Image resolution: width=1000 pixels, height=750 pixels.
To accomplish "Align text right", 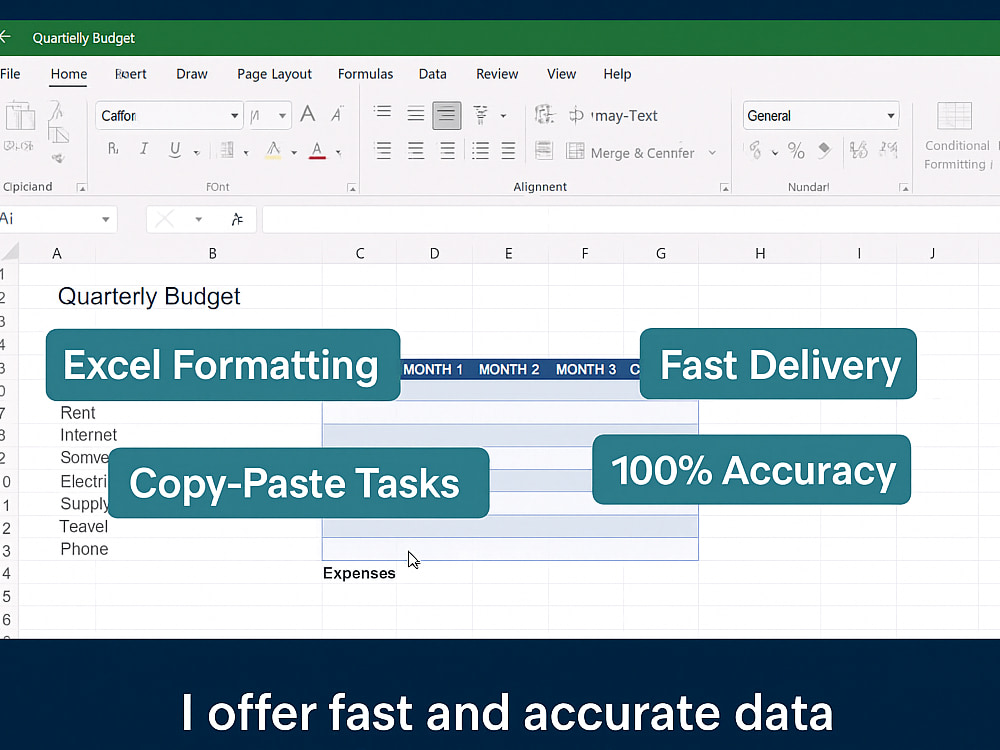I will coord(448,151).
